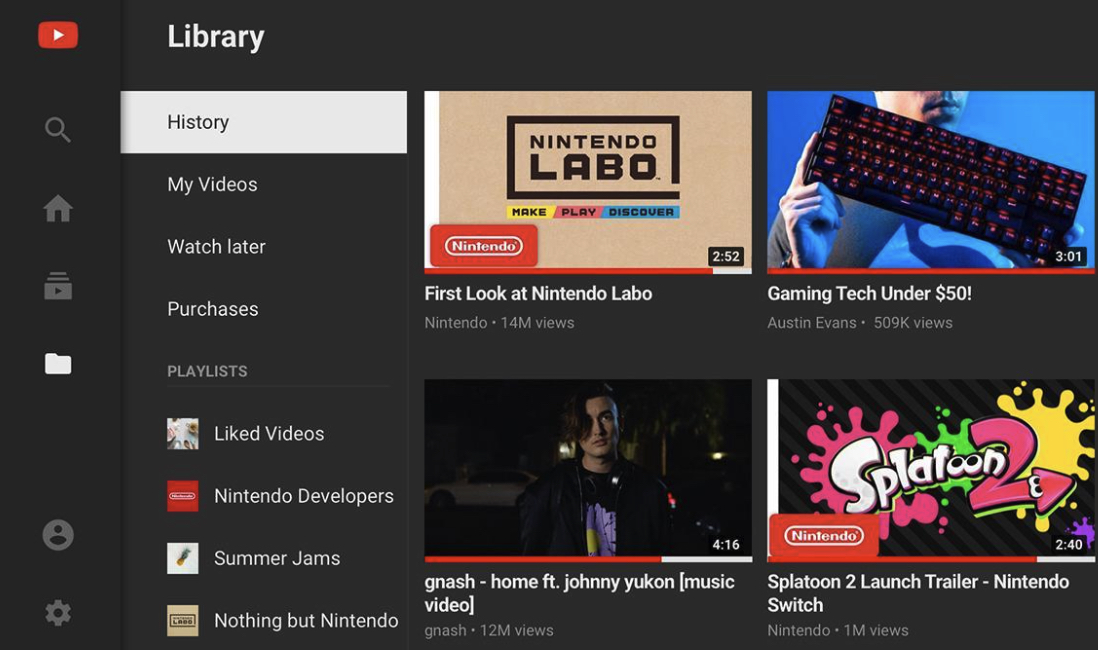1098x650 pixels.
Task: Click 'Nintendo • 14M views' text
Action: 499,323
